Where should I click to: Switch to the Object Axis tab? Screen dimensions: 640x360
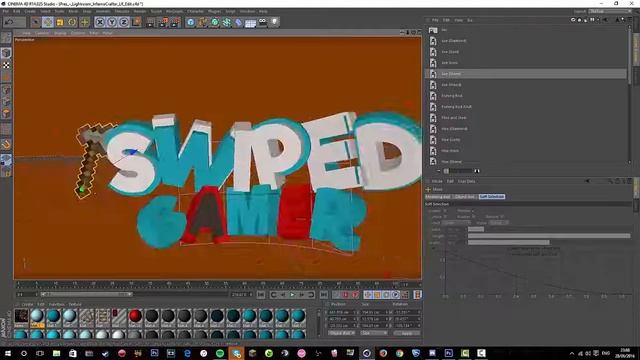pyautogui.click(x=465, y=196)
